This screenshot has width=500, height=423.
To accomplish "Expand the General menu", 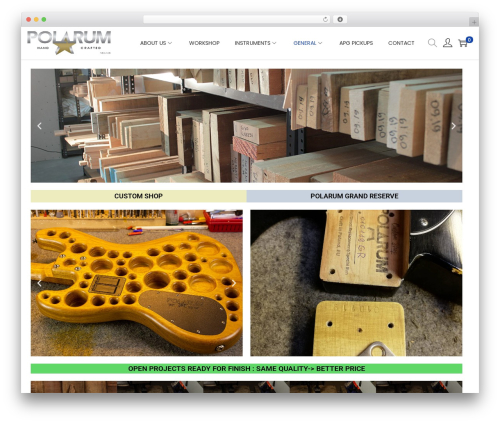I will 308,43.
